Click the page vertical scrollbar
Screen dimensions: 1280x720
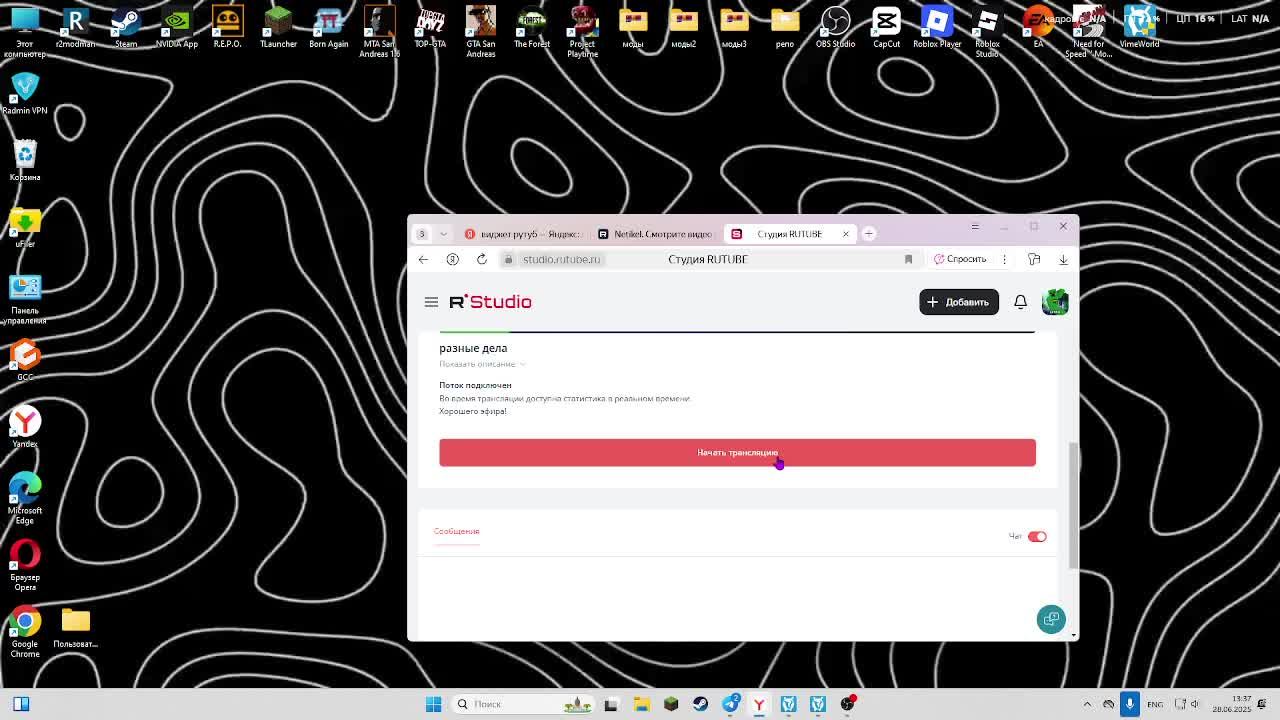1074,505
